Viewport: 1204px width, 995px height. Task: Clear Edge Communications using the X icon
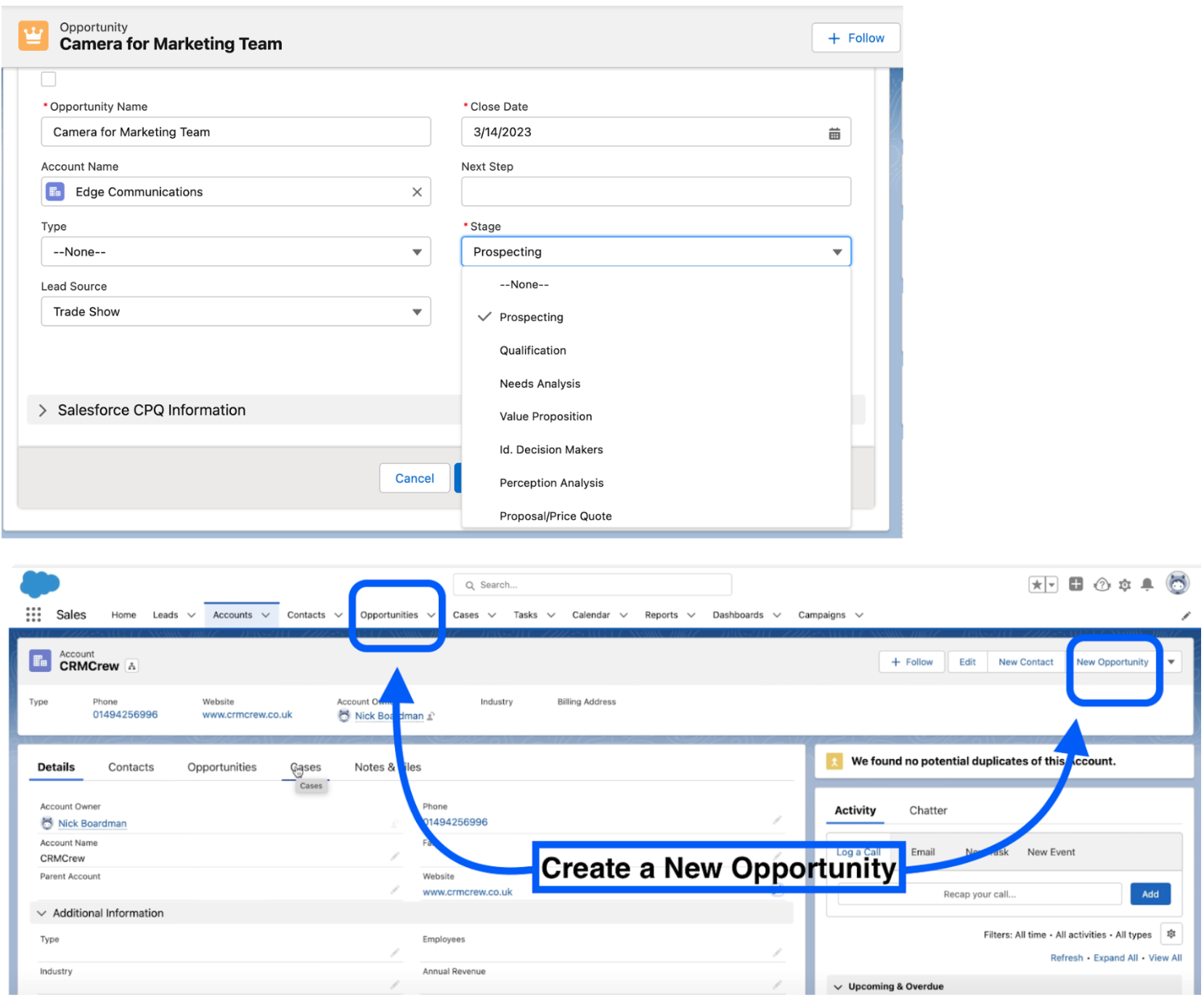(418, 192)
